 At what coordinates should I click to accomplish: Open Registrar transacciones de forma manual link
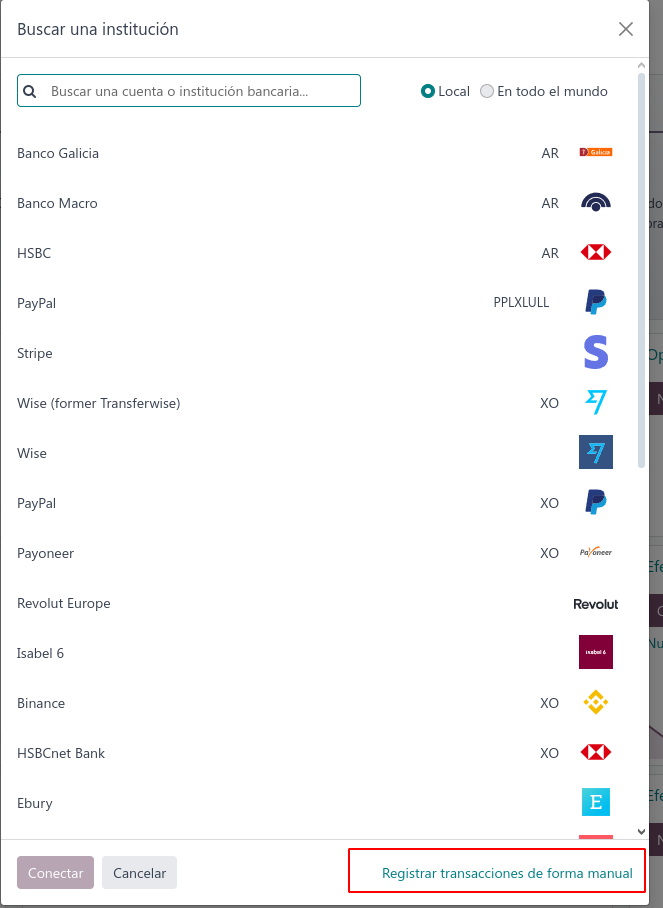507,873
